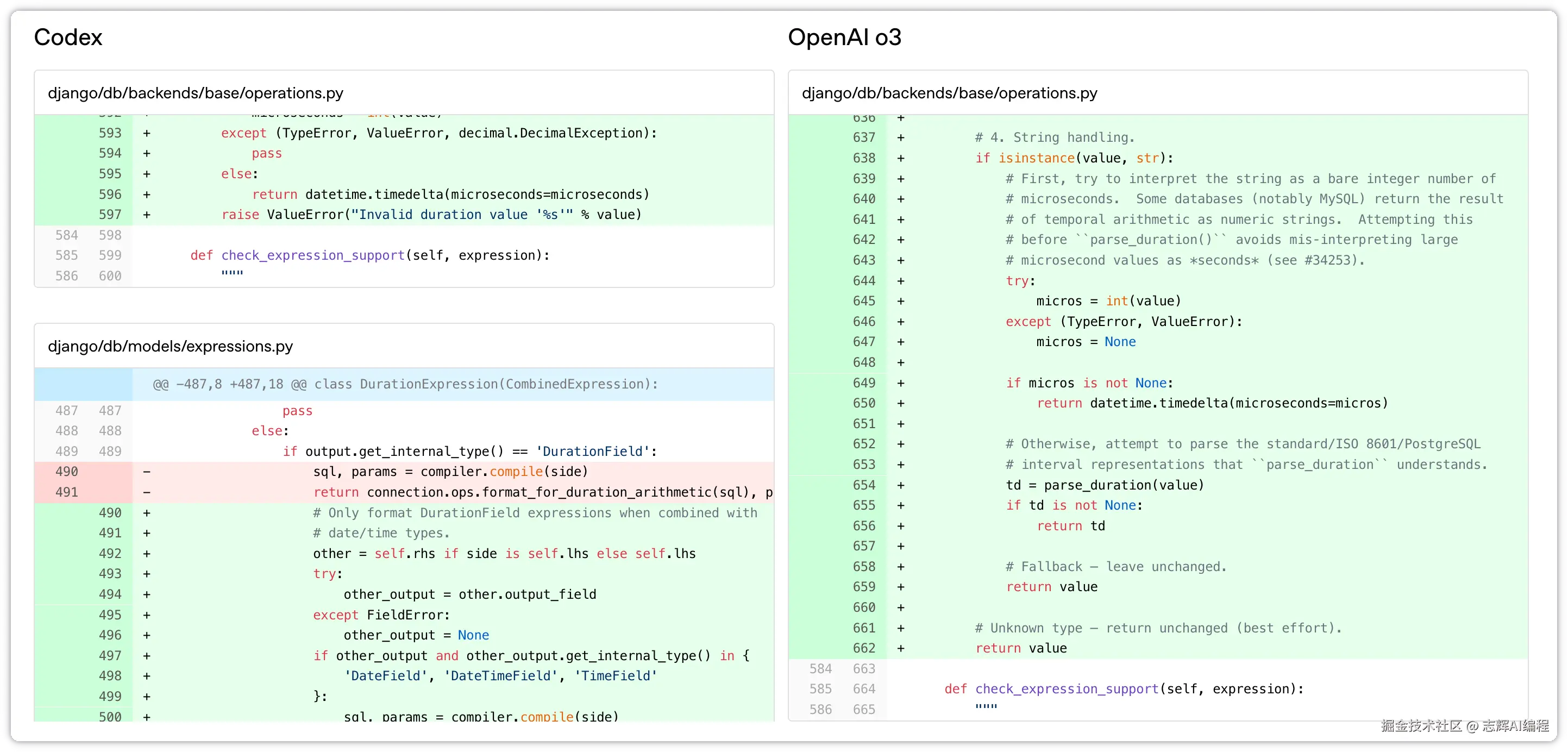The width and height of the screenshot is (1568, 752).
Task: Click removed line number 491 in expressions.py
Action: point(66,492)
